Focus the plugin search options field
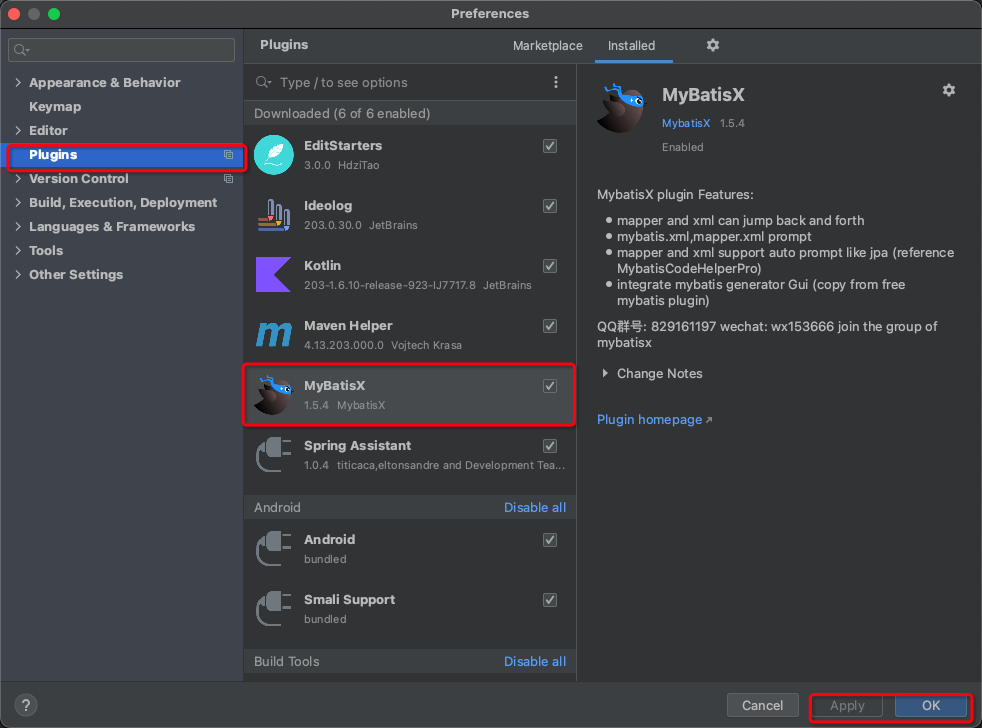The image size is (982, 728). point(401,82)
